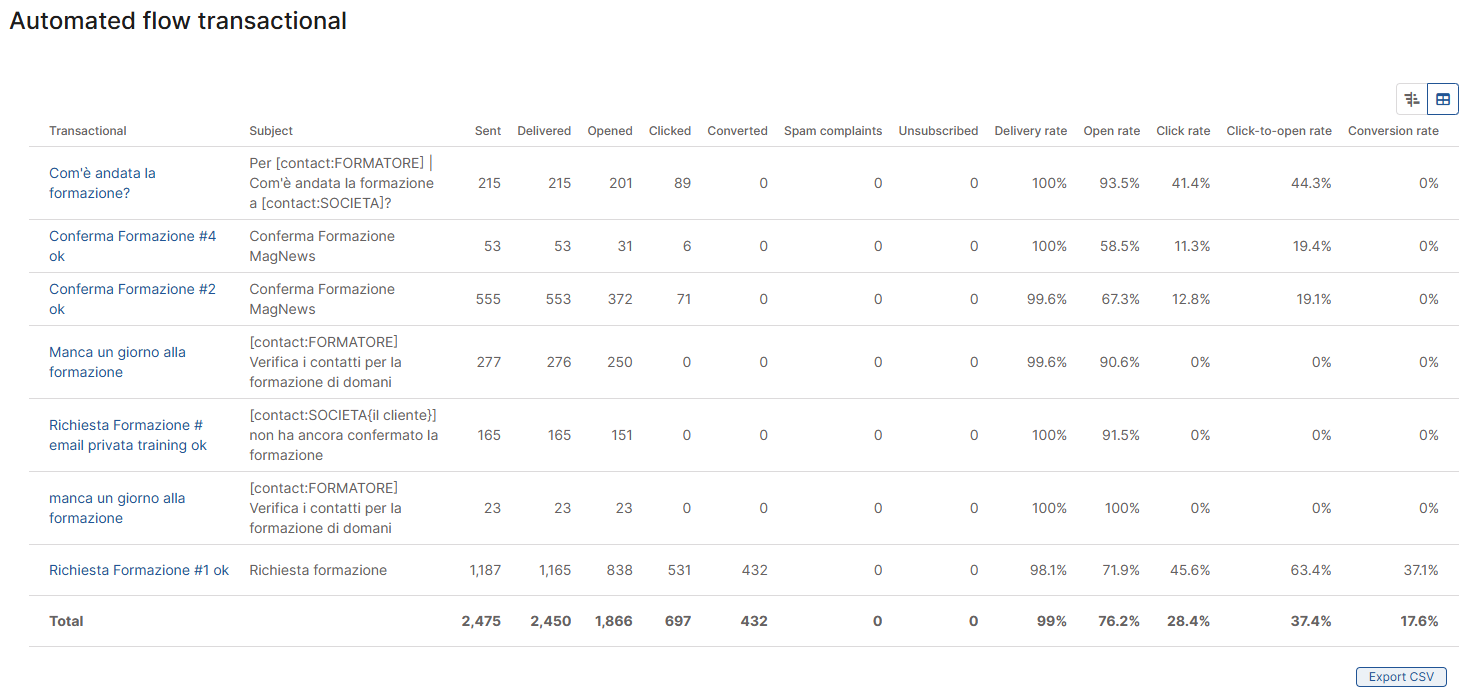This screenshot has height=696, width=1470.
Task: Select the 98.1% delivery rate cell
Action: pos(1047,570)
